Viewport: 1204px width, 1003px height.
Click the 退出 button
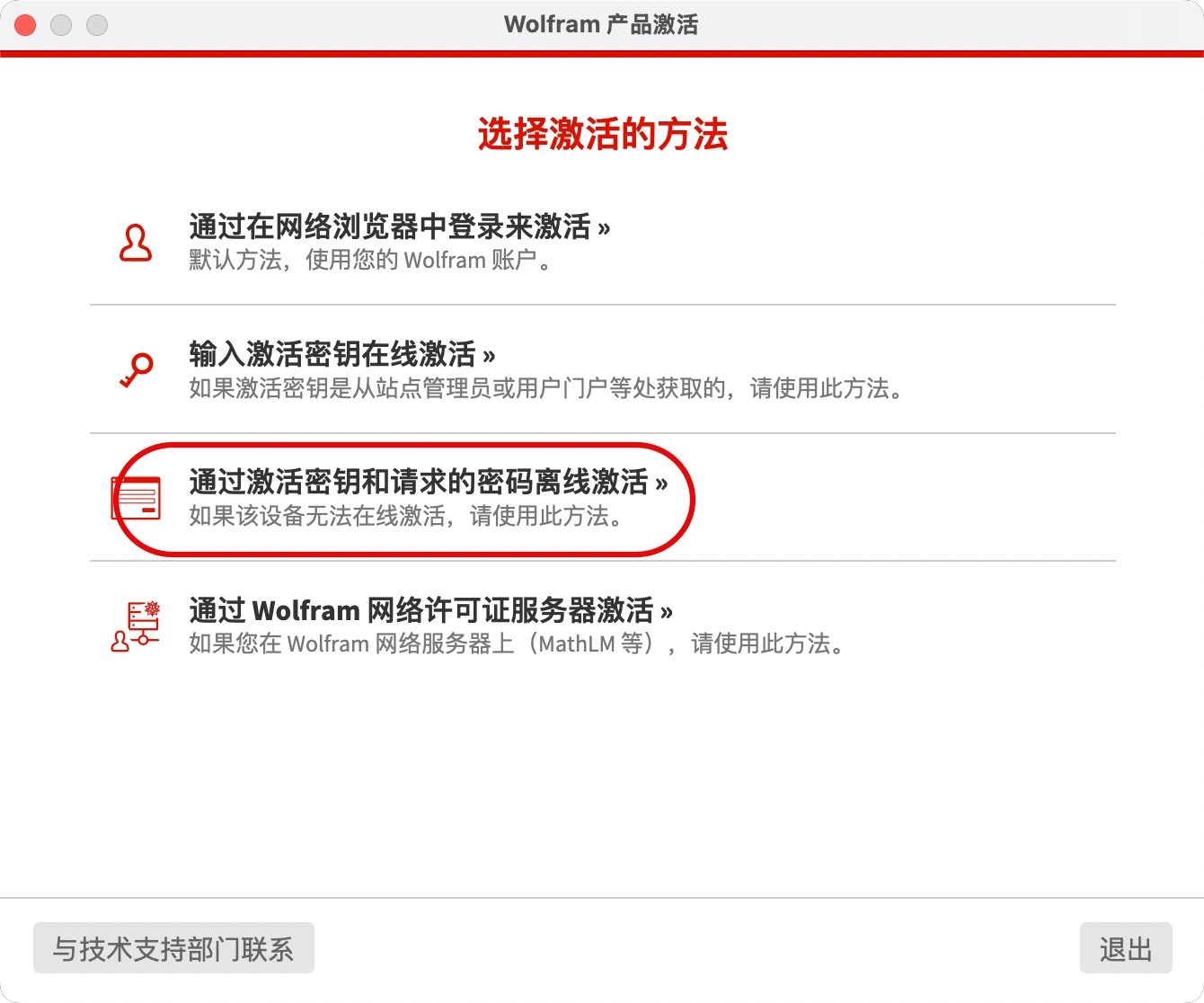(x=1126, y=948)
